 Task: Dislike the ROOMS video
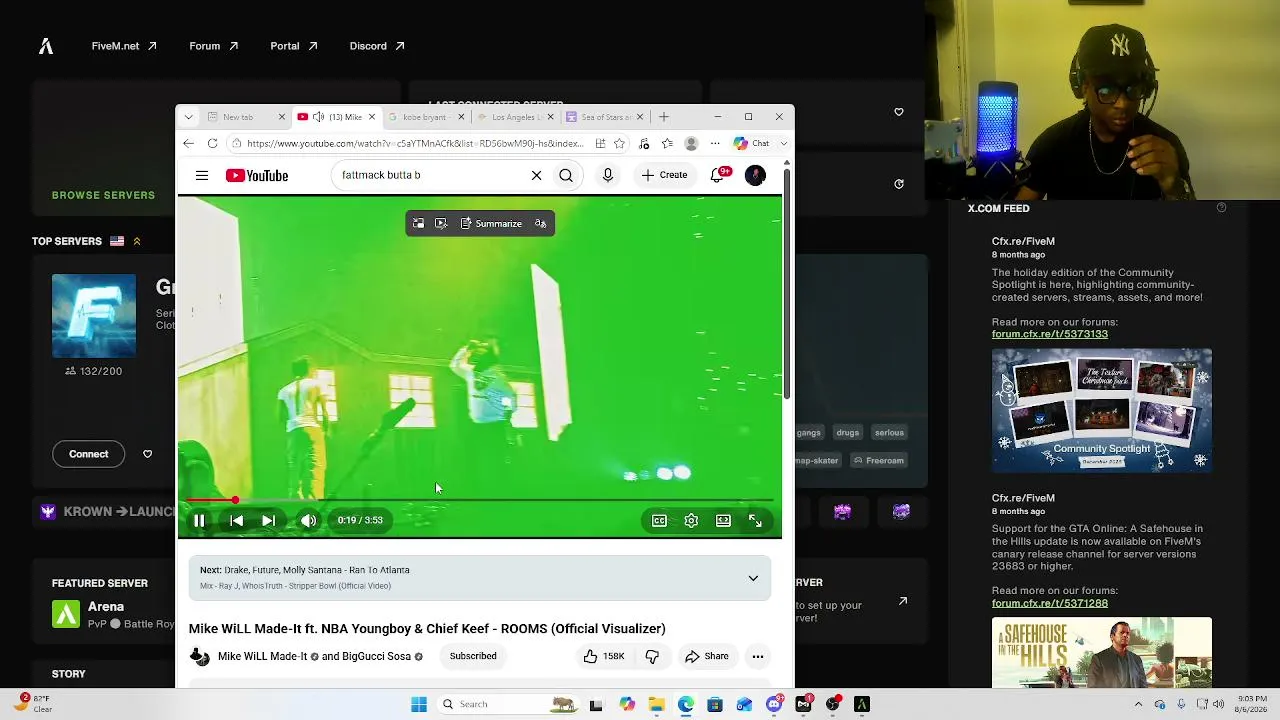click(x=652, y=656)
